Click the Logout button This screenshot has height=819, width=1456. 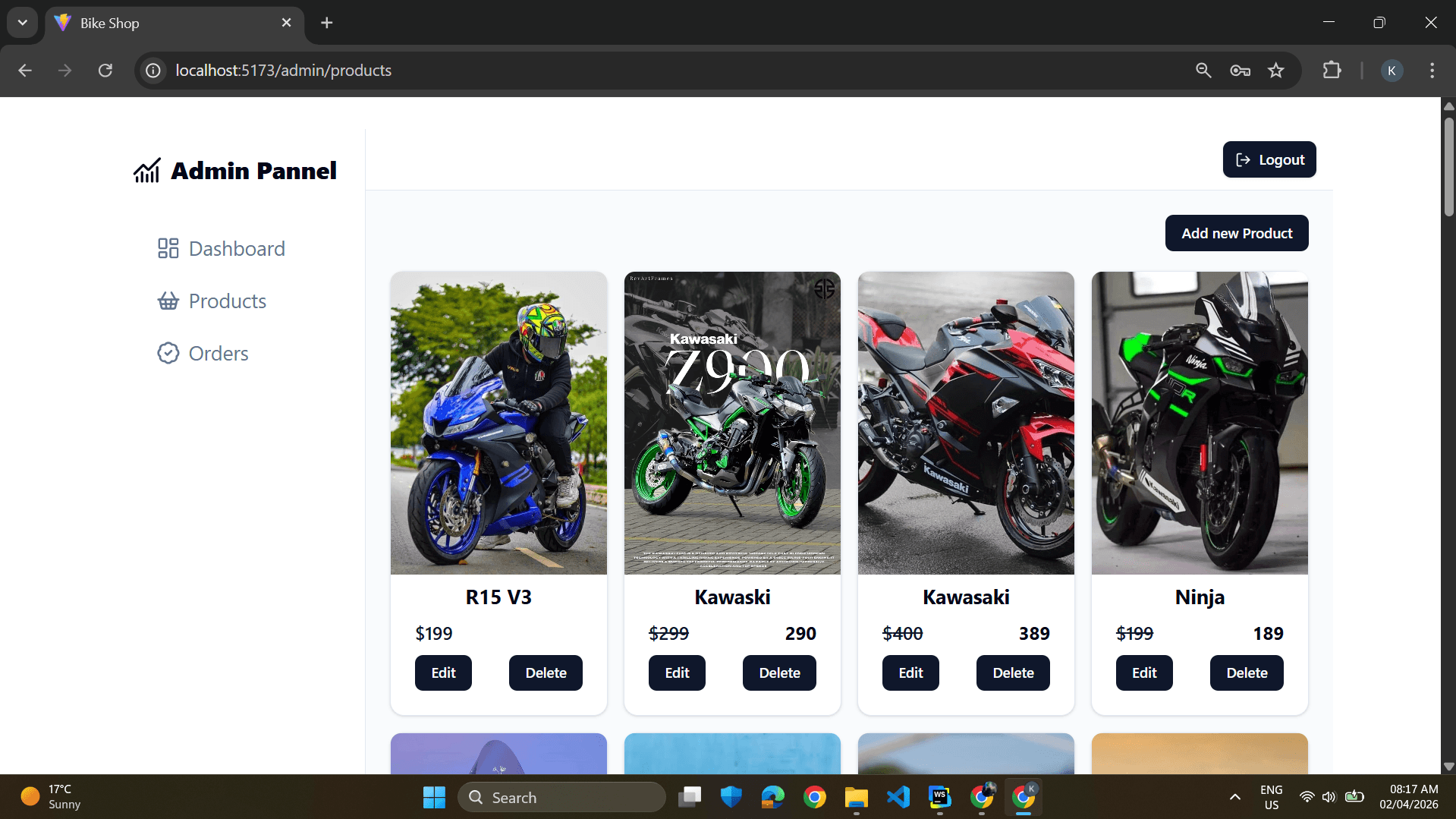point(1269,159)
